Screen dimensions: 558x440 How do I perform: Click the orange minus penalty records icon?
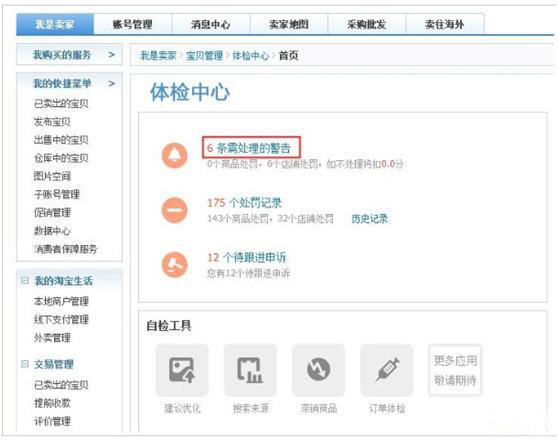point(174,210)
